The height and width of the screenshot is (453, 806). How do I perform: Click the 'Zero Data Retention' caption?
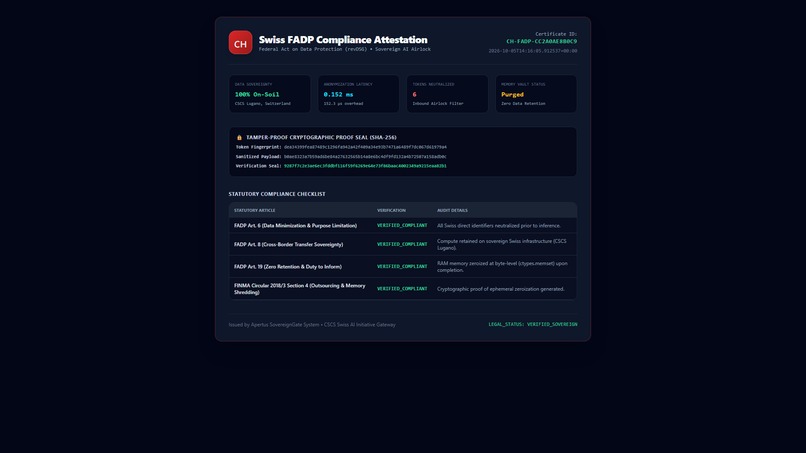point(523,103)
